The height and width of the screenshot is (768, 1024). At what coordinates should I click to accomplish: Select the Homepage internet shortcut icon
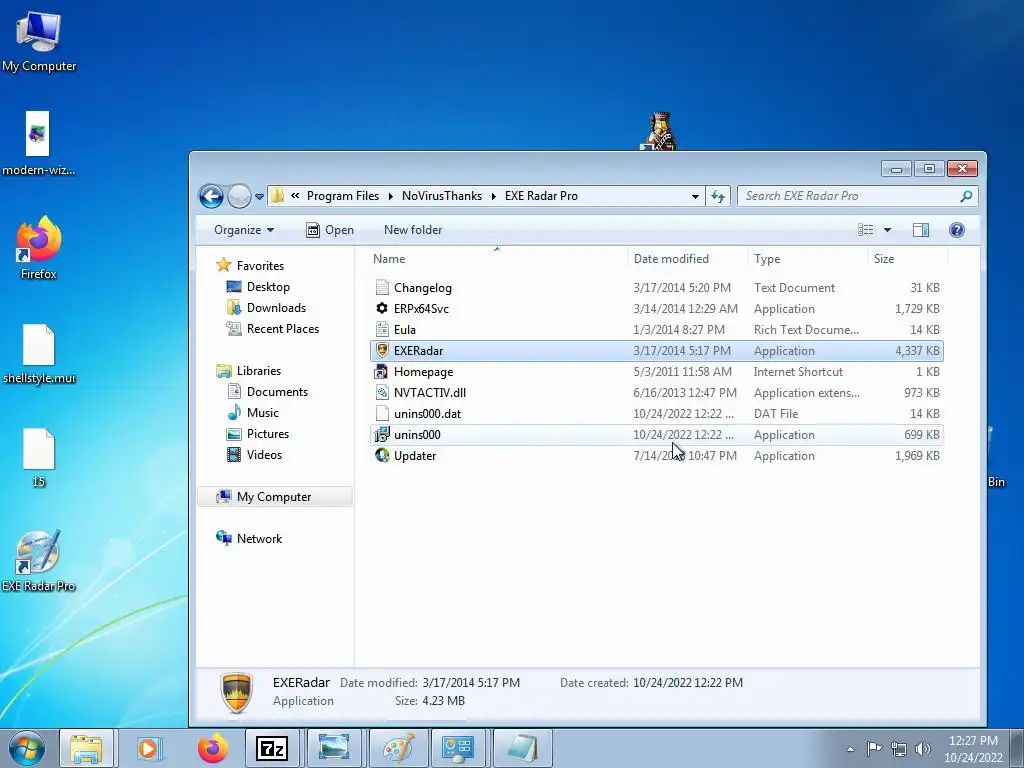coord(382,372)
